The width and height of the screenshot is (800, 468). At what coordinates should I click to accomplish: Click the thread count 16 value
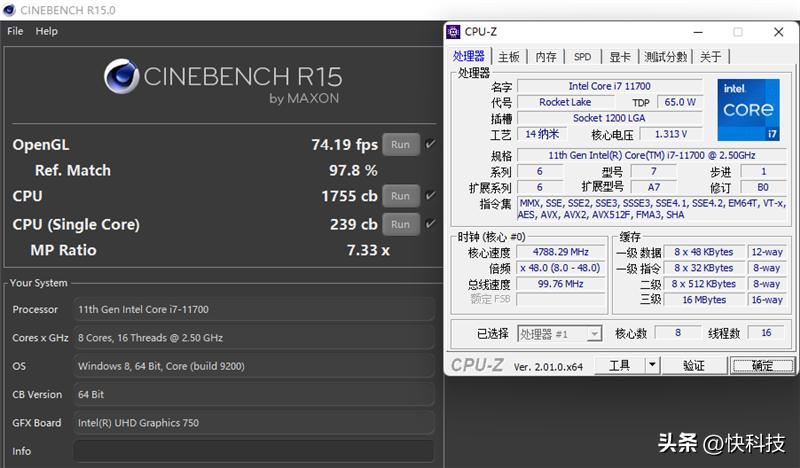point(766,333)
